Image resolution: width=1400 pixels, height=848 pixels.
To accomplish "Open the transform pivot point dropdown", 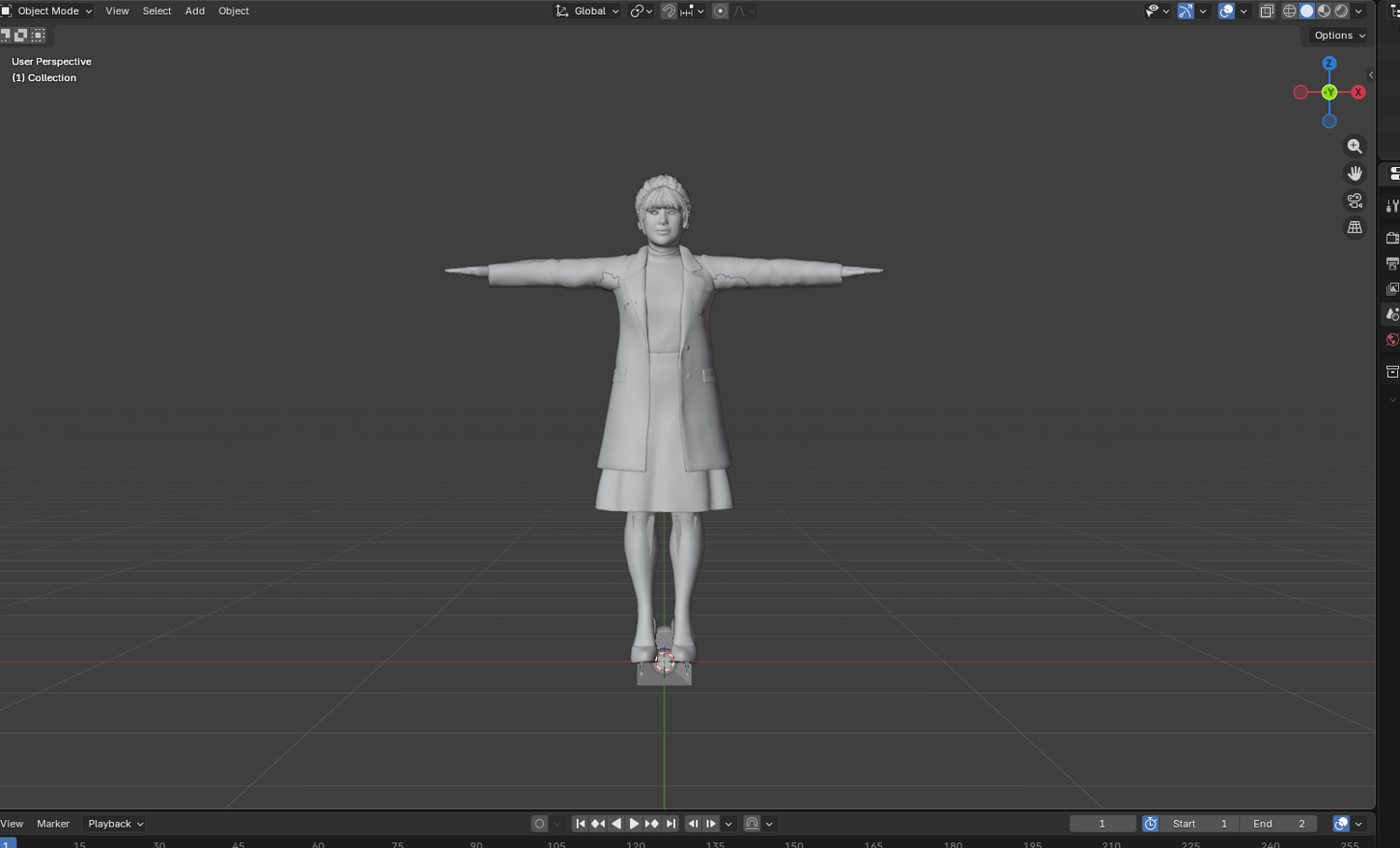I will (640, 11).
